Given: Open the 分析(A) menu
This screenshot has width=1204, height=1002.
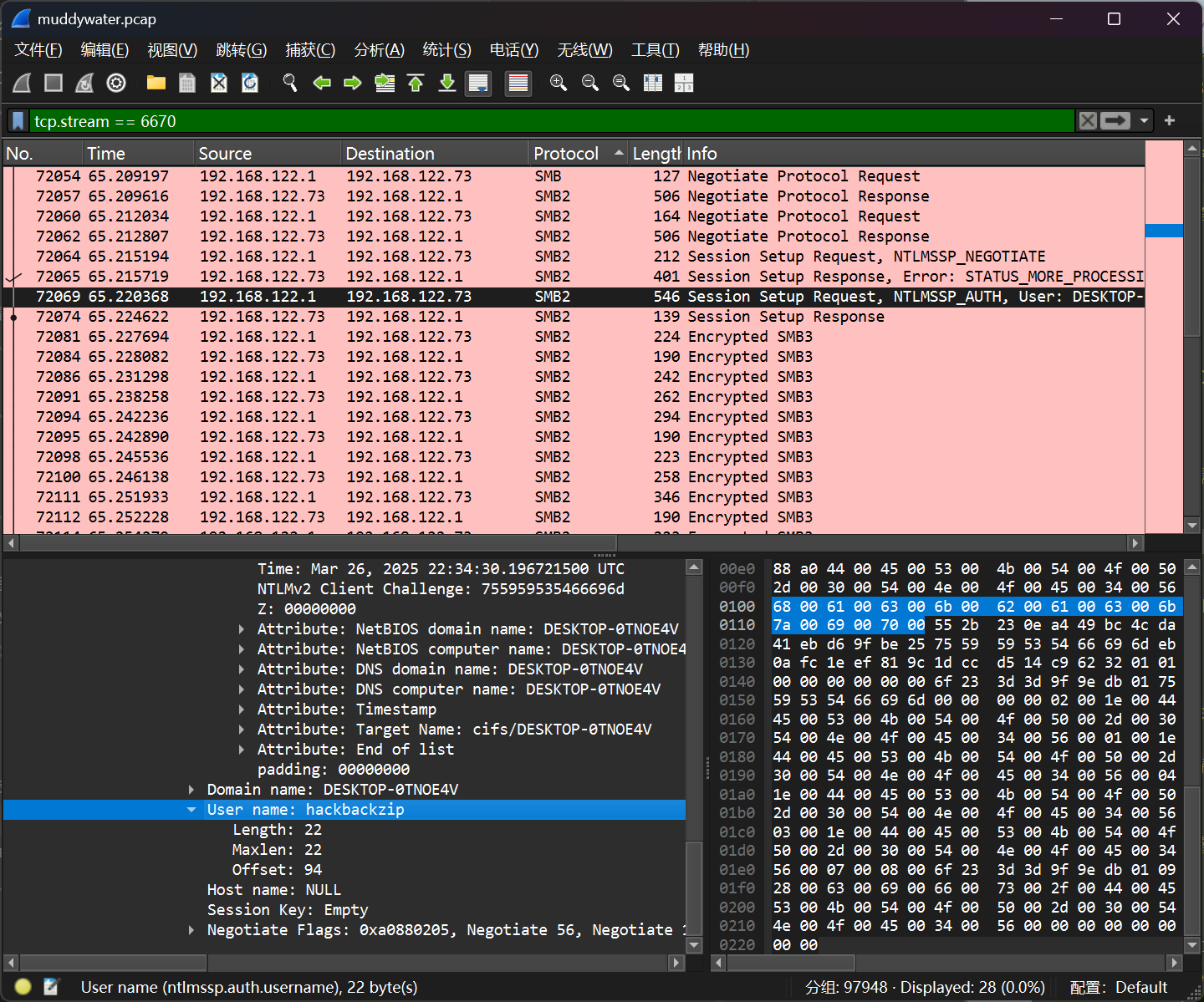Looking at the screenshot, I should (x=379, y=50).
